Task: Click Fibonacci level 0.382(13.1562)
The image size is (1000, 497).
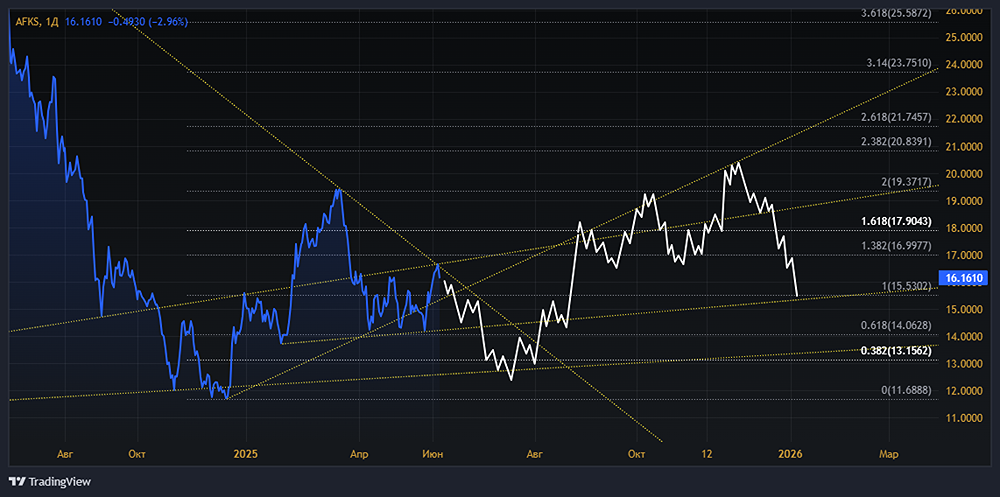Action: tap(897, 350)
